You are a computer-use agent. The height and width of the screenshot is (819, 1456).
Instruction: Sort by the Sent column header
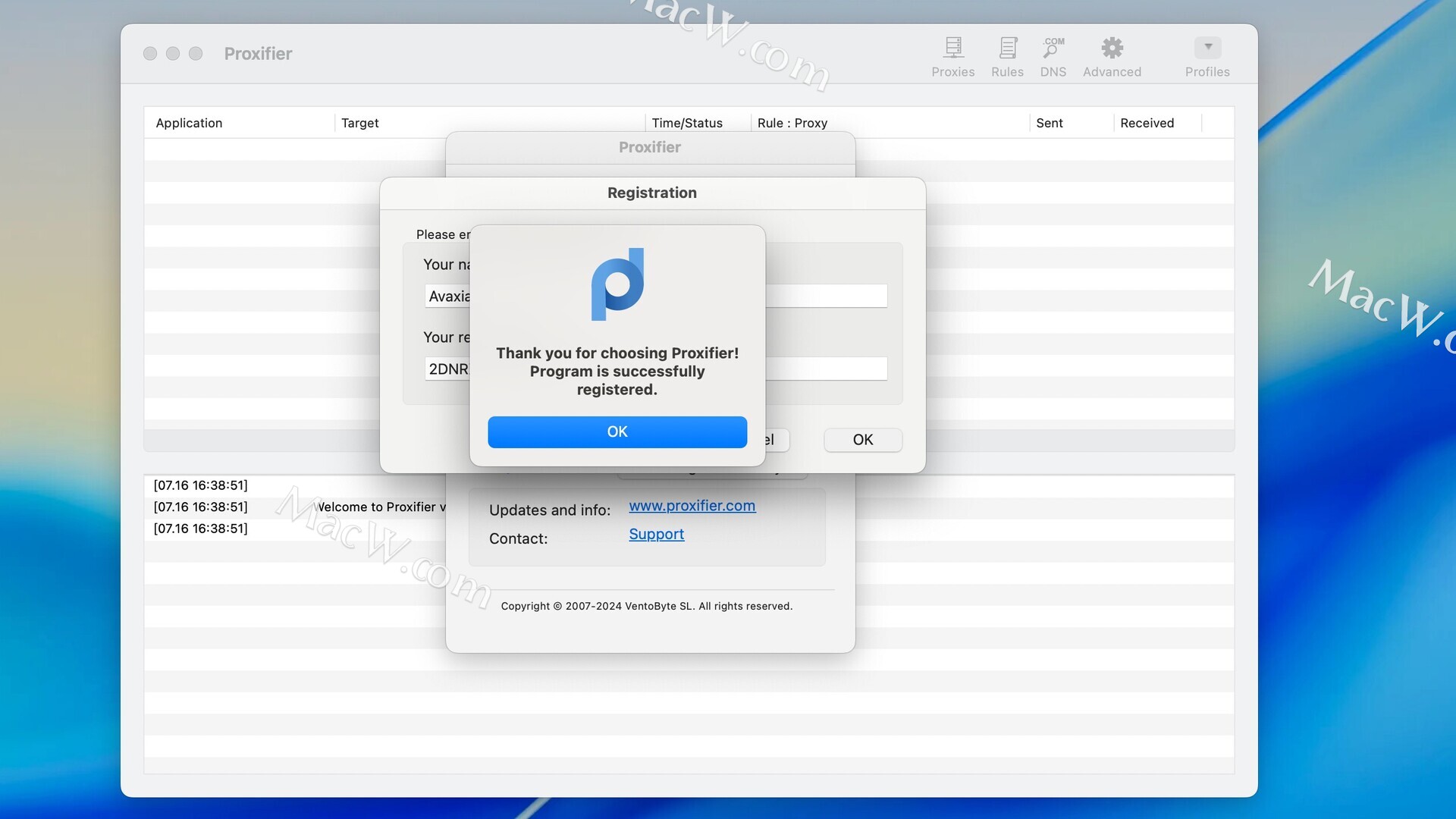tap(1049, 123)
